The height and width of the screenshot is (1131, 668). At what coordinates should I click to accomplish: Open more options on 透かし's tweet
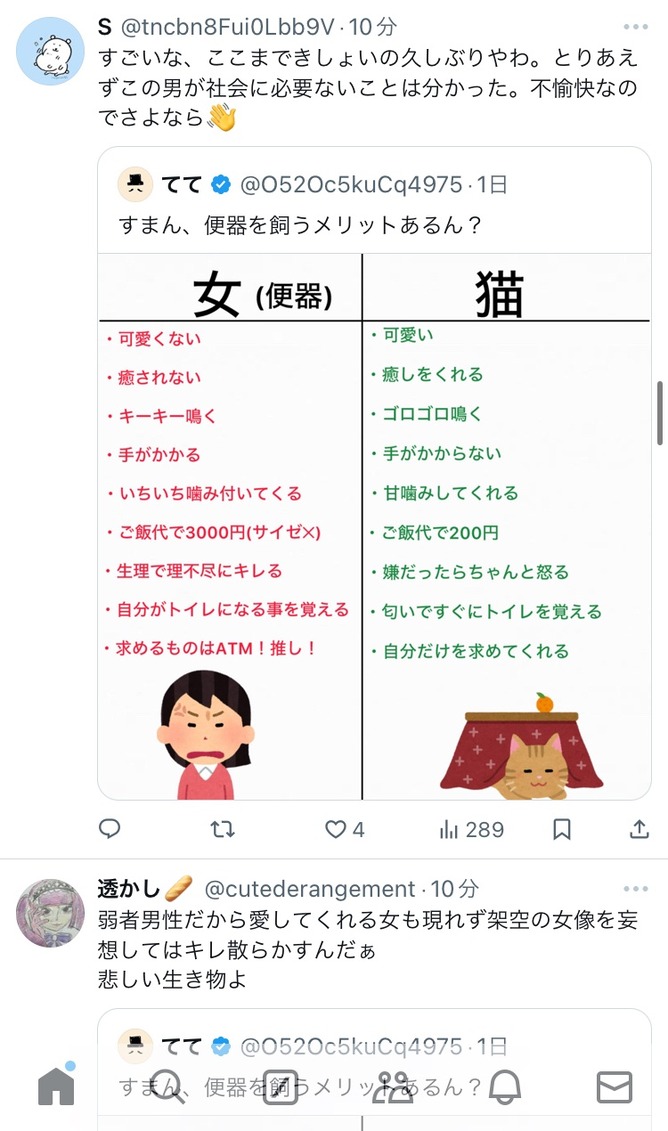636,889
